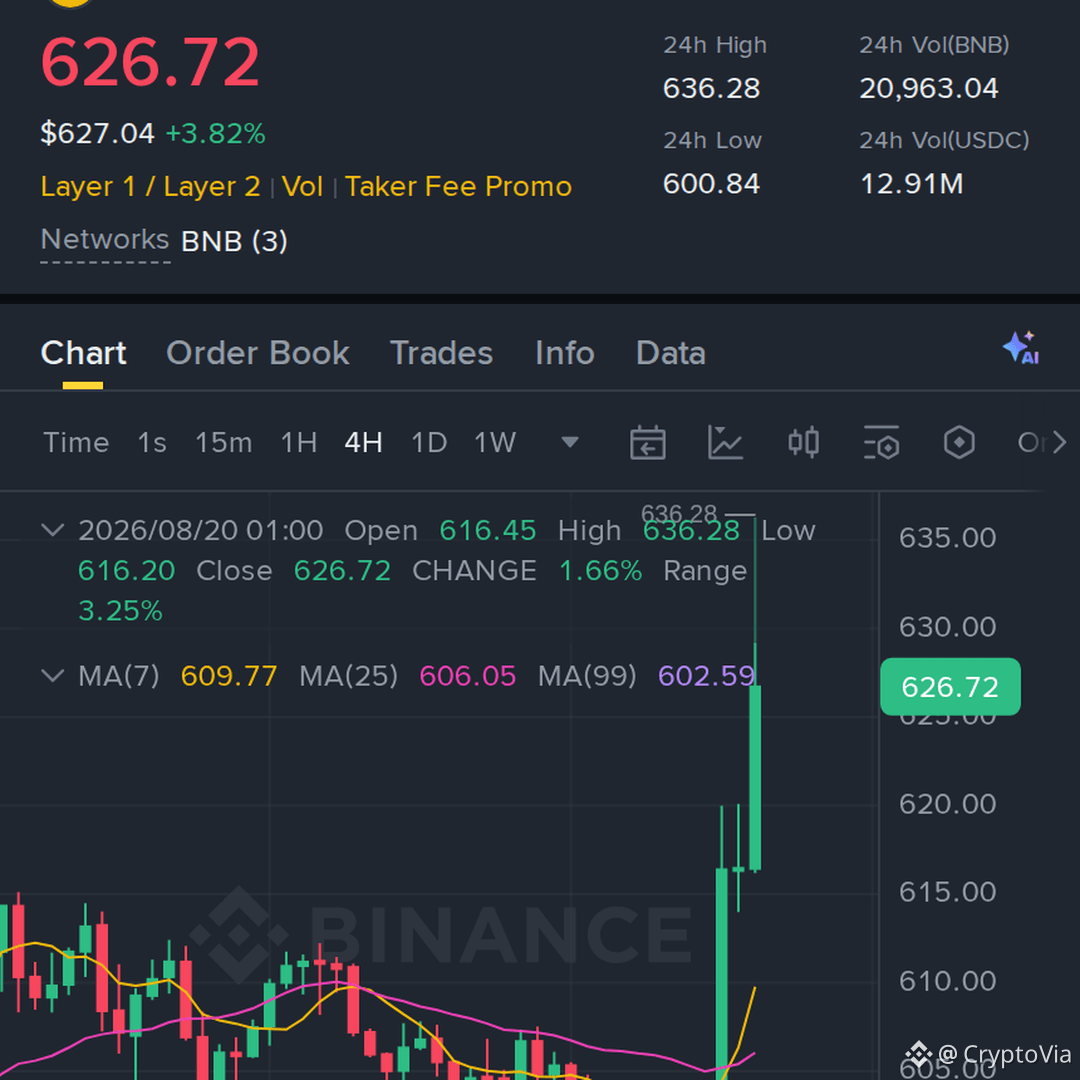Image resolution: width=1080 pixels, height=1080 pixels.
Task: Click the Close value 626.72
Action: (342, 570)
